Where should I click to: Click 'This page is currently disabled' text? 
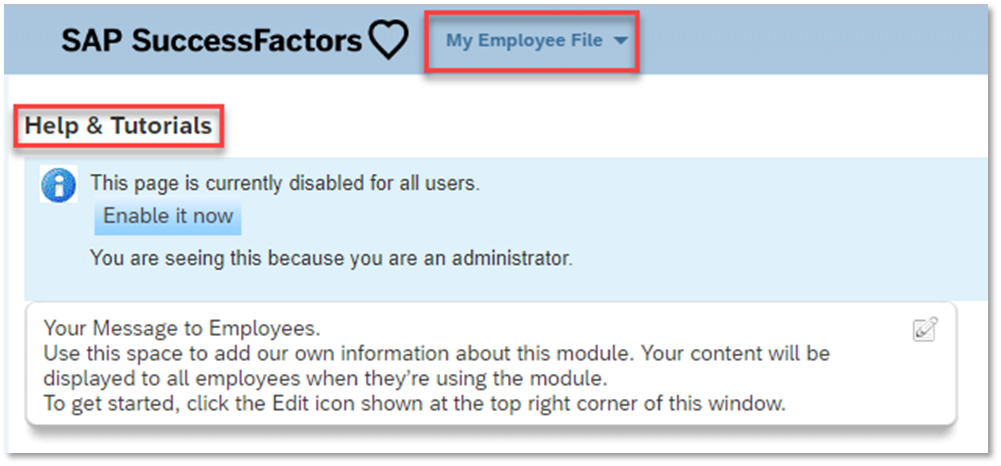pyautogui.click(x=285, y=183)
